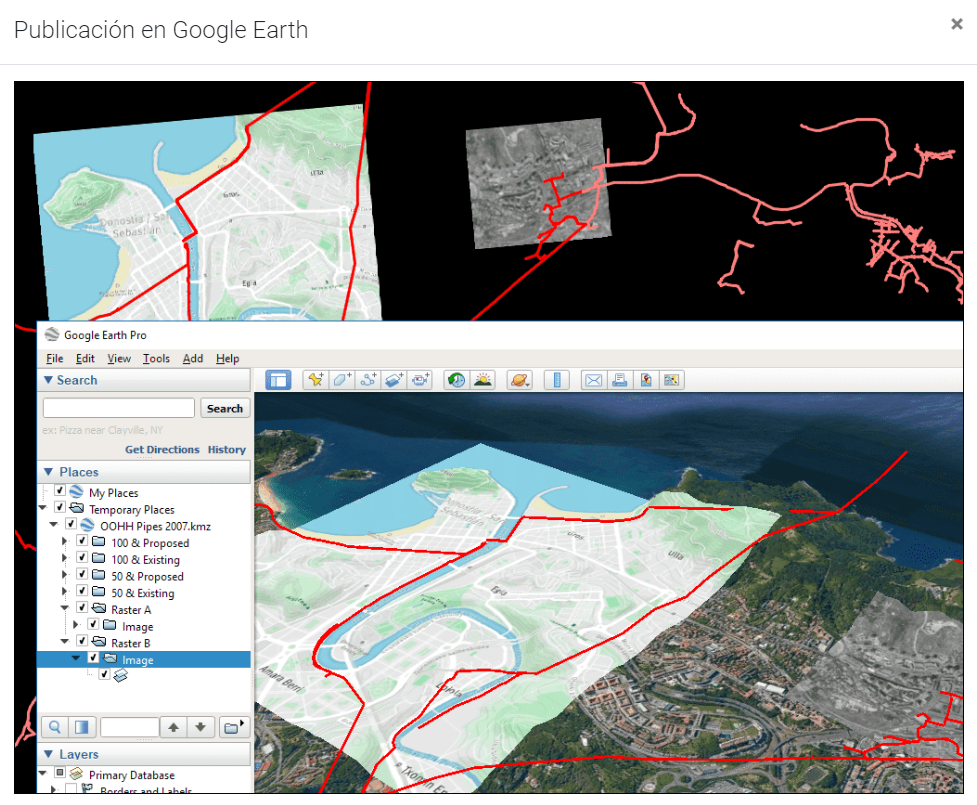Viewport: 977px width, 805px height.
Task: Click the image overlay icon under Raster B Image
Action: pyautogui.click(x=121, y=675)
